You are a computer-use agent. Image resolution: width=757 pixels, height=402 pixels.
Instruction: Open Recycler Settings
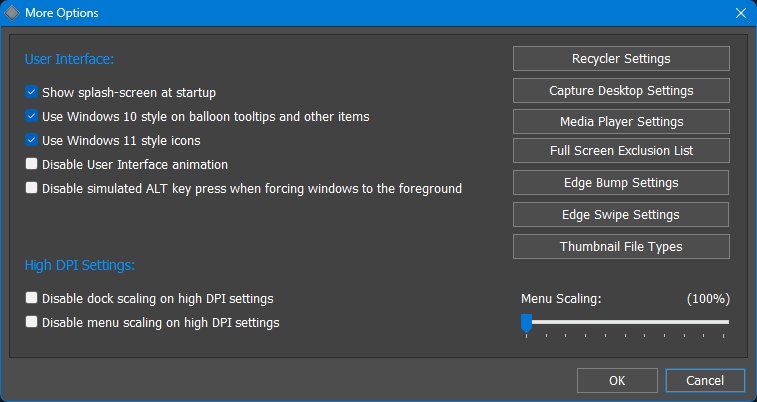(x=621, y=58)
